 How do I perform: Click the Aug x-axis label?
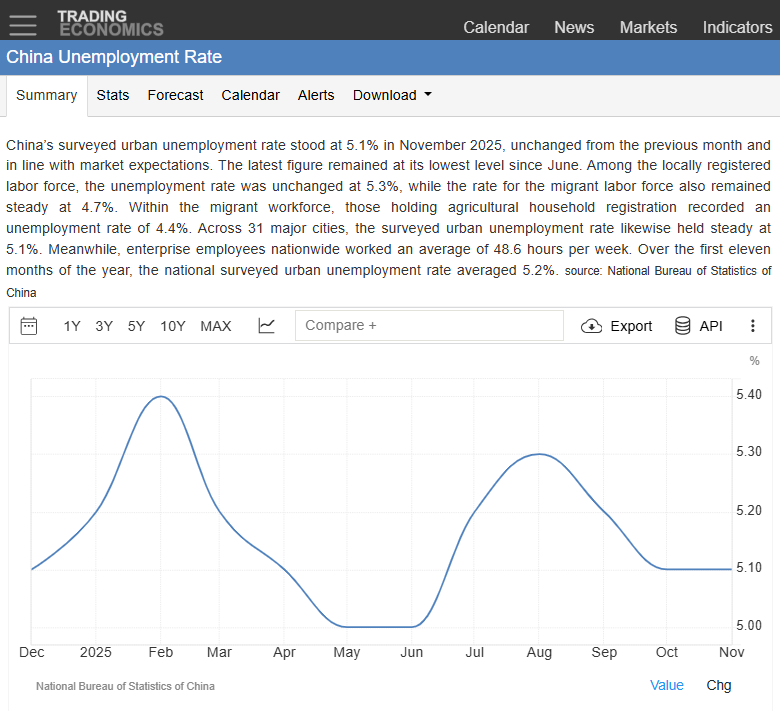tap(539, 652)
